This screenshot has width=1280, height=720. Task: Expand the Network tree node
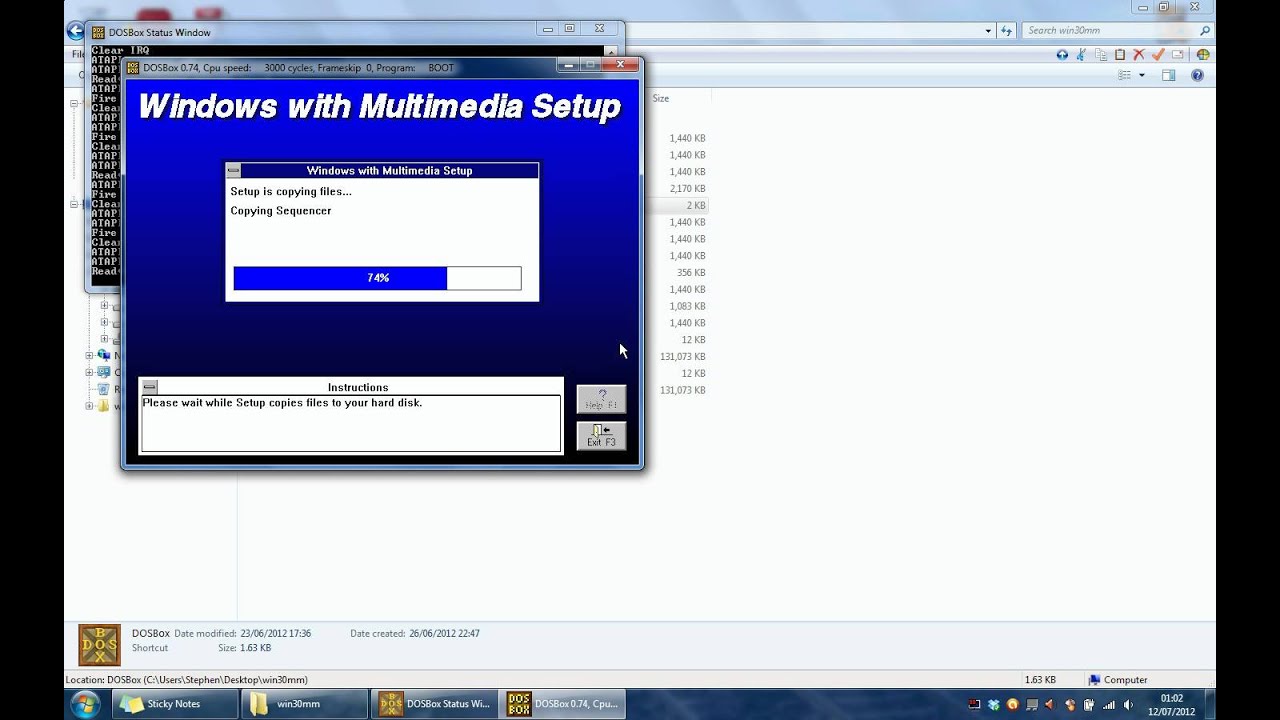point(88,356)
